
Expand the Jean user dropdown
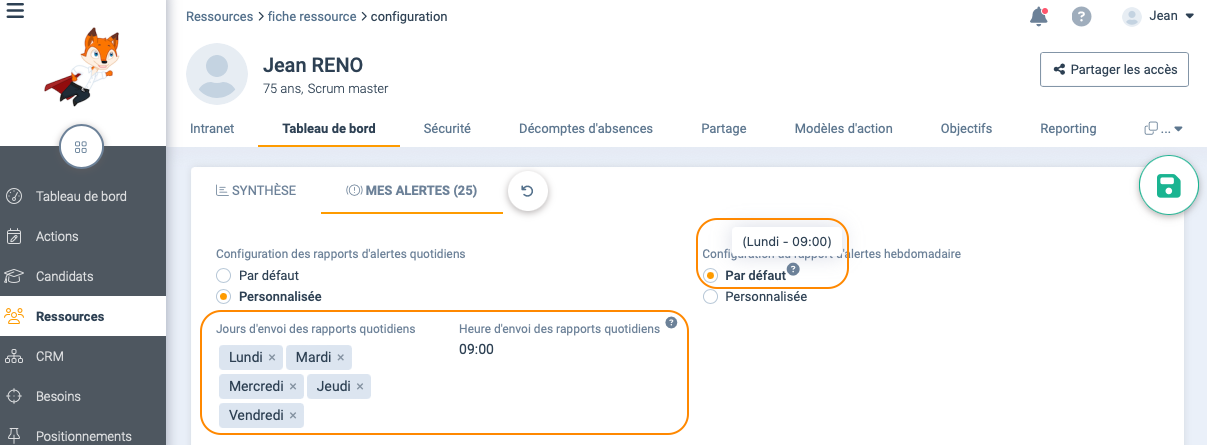[x=1159, y=16]
